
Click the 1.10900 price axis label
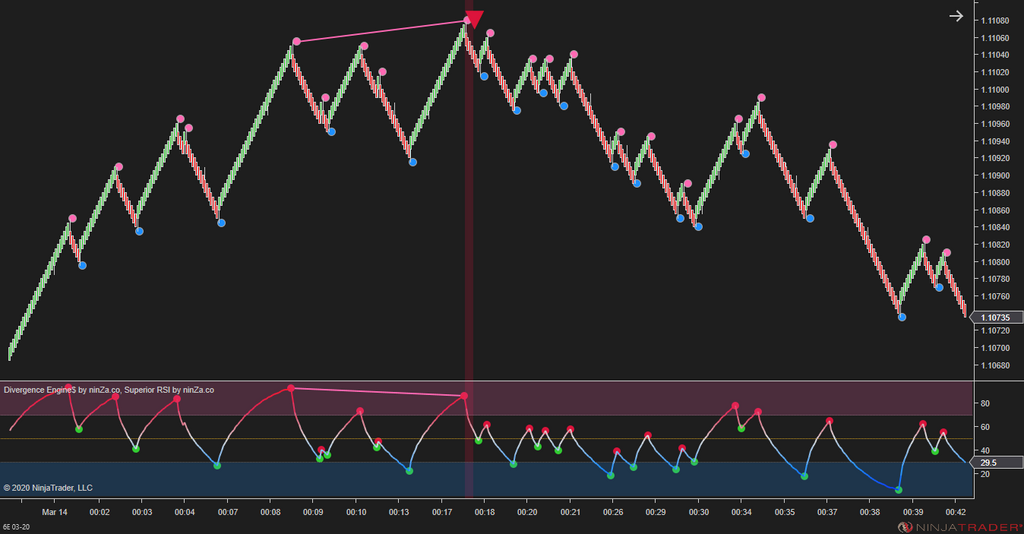995,176
